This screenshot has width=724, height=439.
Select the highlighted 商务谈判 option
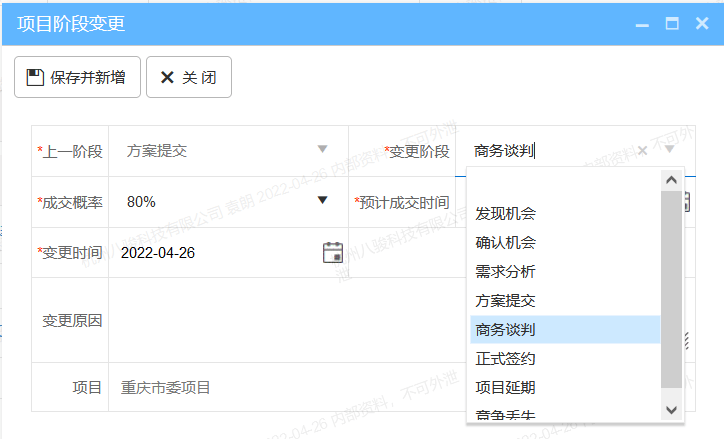coord(505,330)
